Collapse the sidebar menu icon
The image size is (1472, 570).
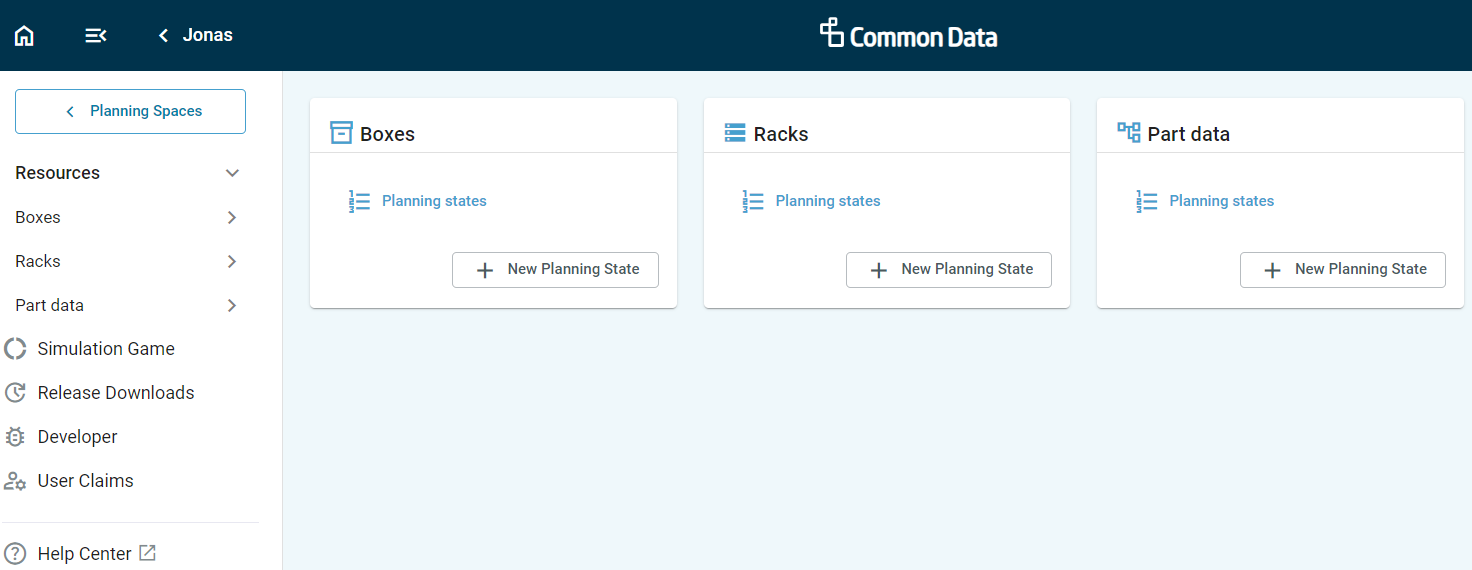pos(95,36)
